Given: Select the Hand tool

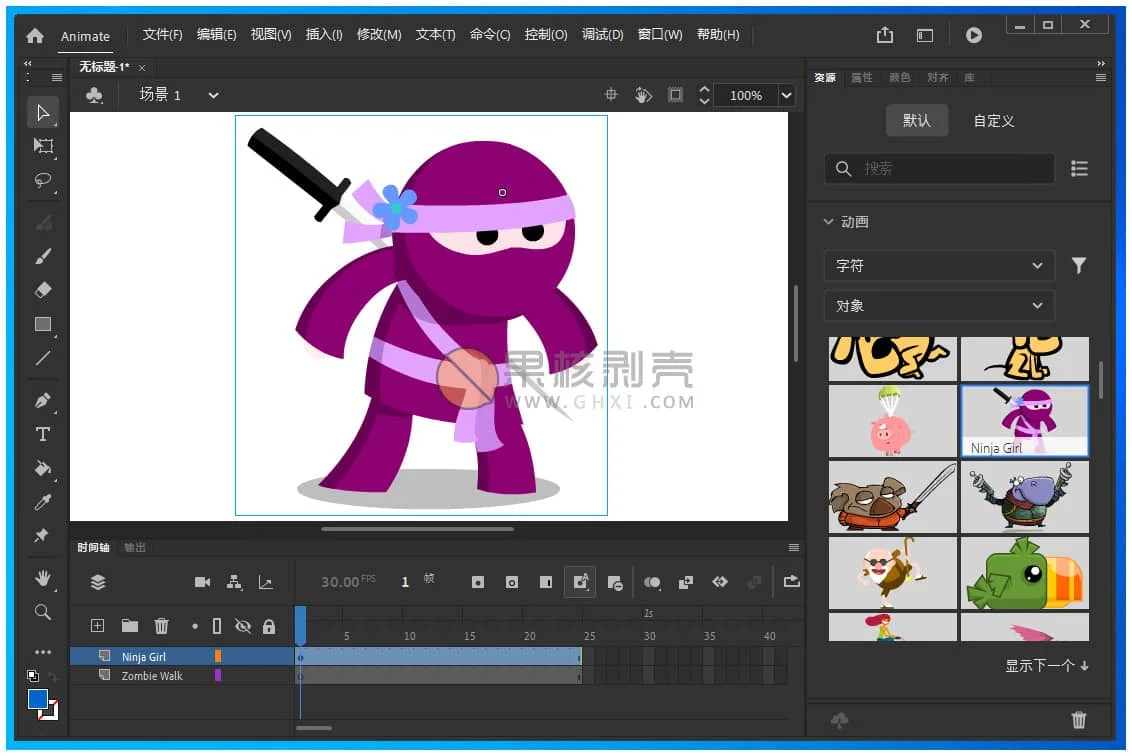Looking at the screenshot, I should [43, 578].
